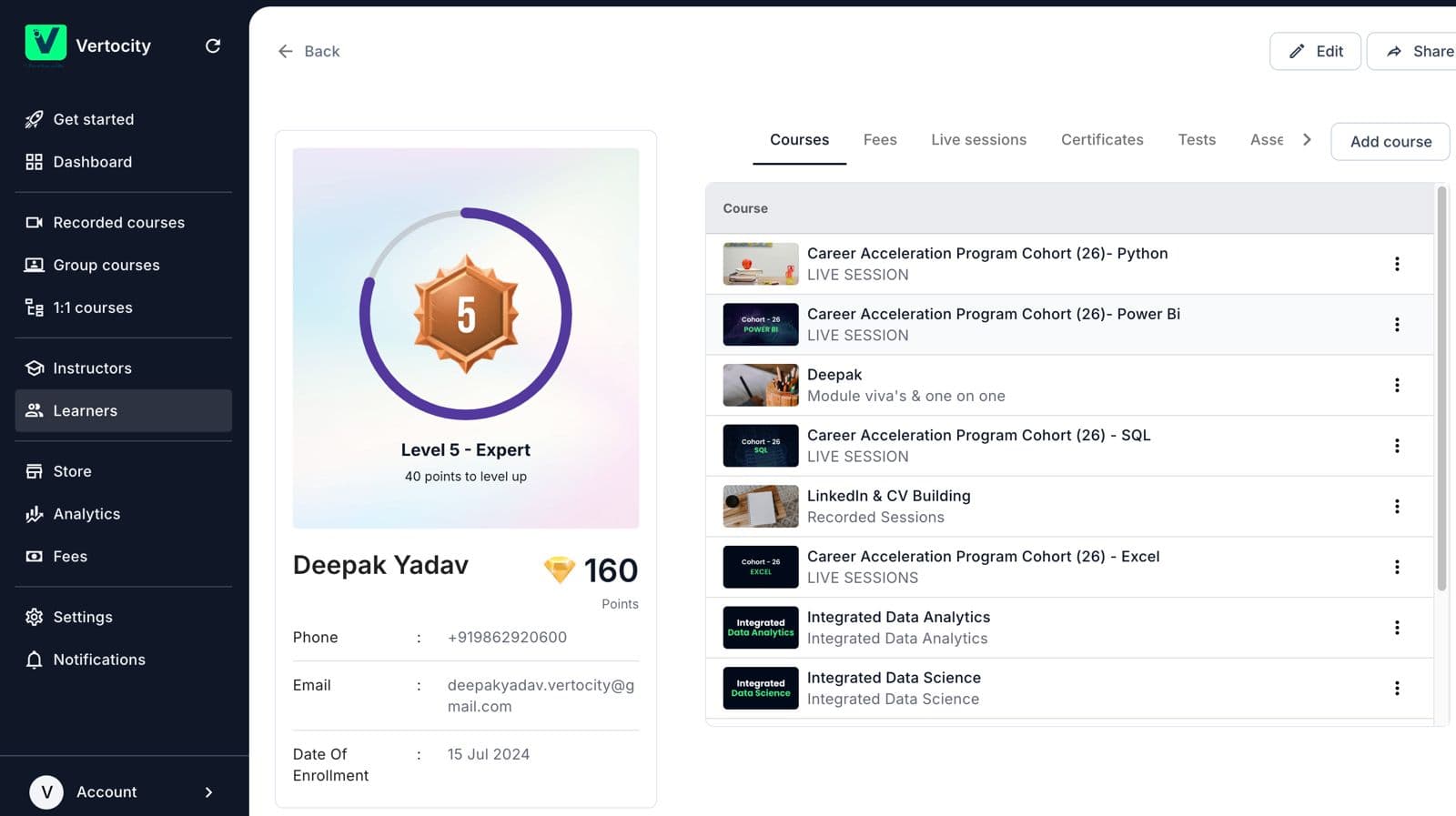This screenshot has height=816, width=1456.
Task: Click the diamond points icon
Action: tap(559, 570)
